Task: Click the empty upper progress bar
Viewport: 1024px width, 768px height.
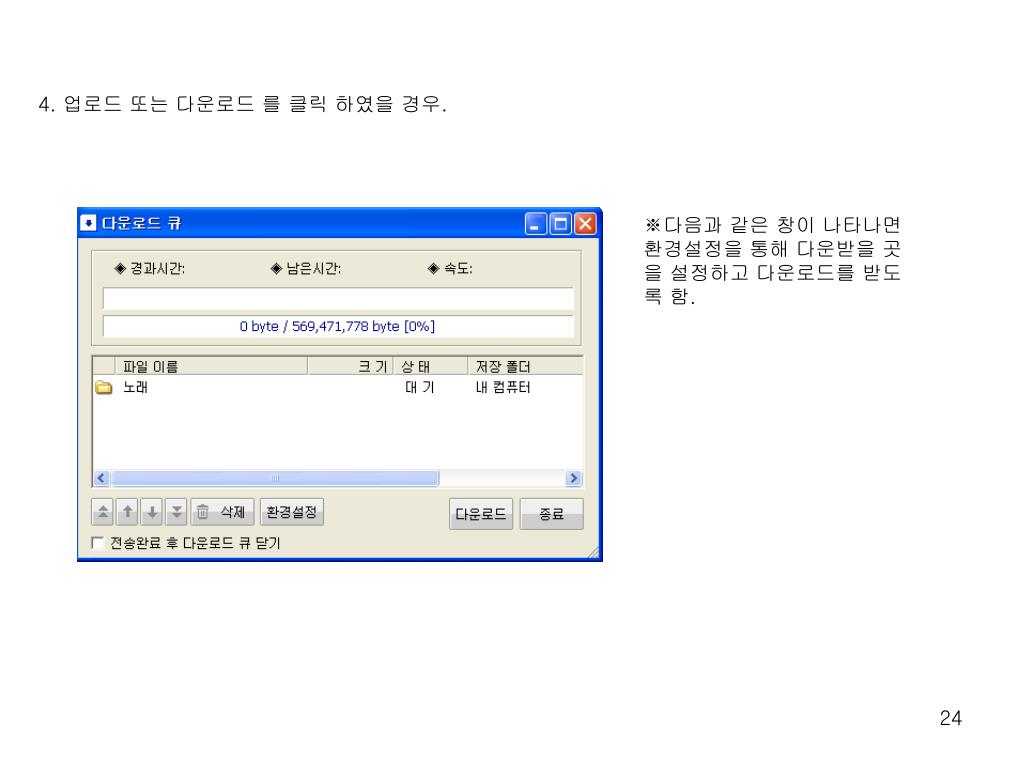Action: pyautogui.click(x=338, y=298)
